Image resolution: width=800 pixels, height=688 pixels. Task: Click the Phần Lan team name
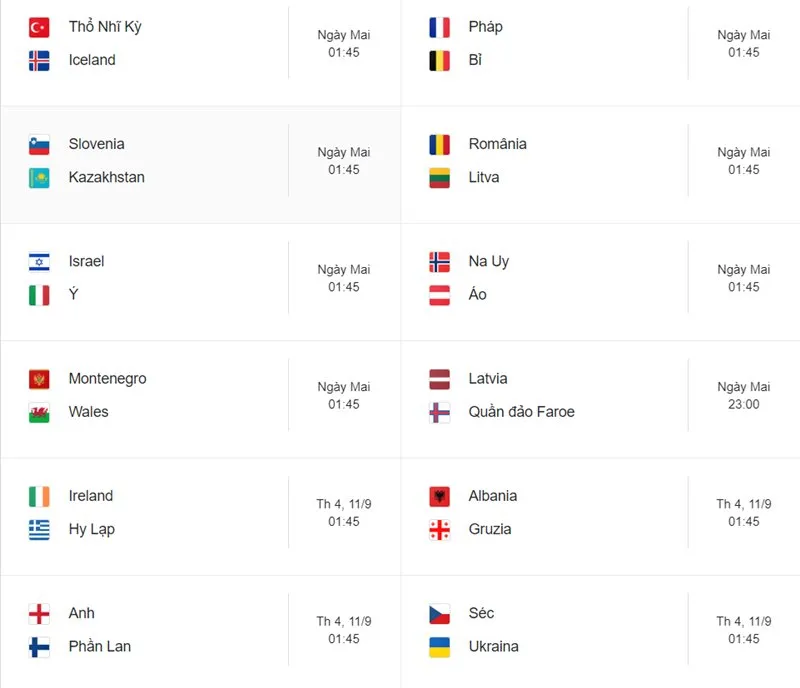(x=100, y=646)
